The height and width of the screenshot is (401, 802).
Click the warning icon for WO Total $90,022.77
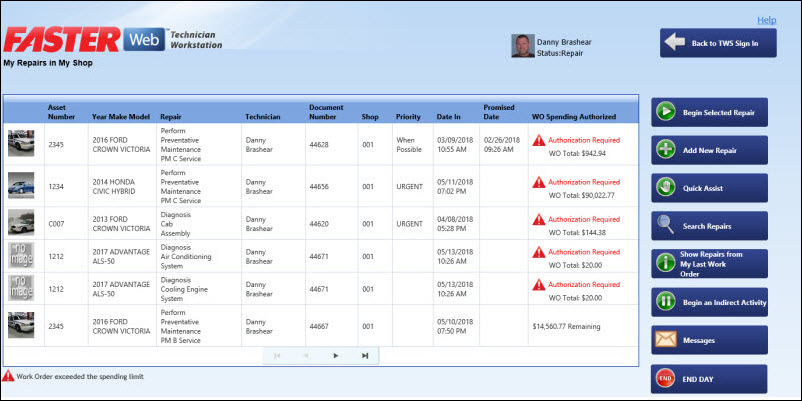click(x=539, y=182)
